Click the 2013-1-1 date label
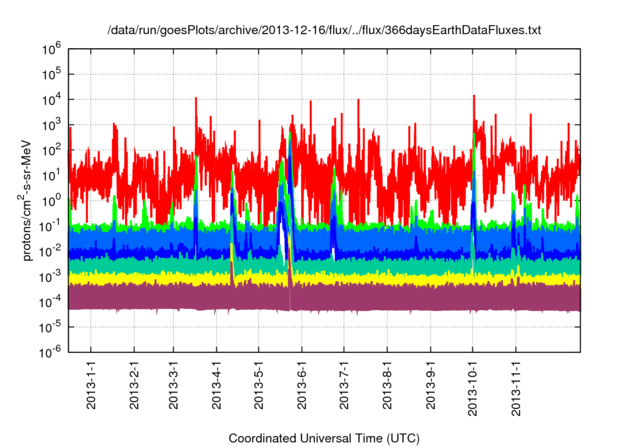Image resolution: width=640 pixels, height=448 pixels. coord(91,385)
